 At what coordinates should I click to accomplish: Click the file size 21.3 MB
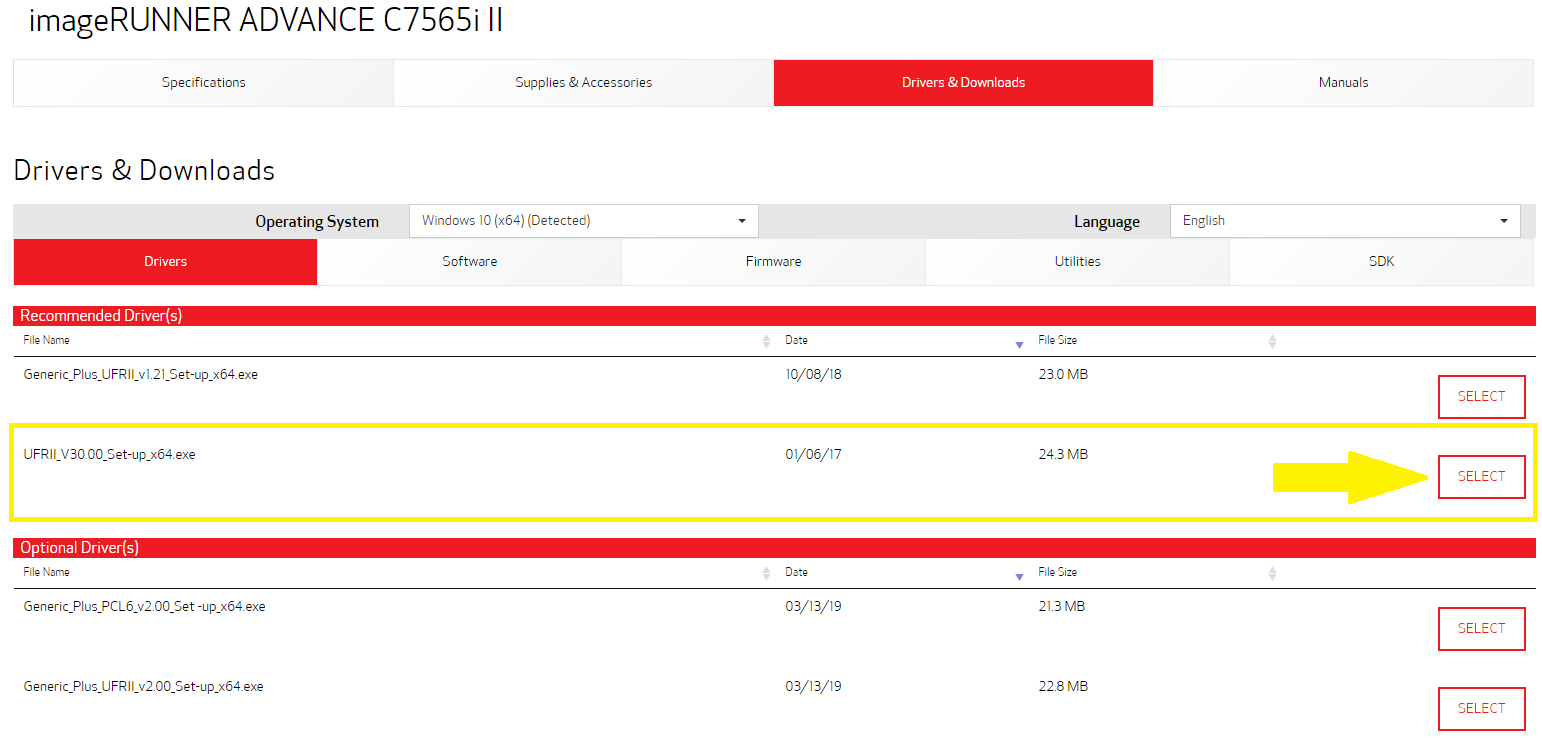1061,606
